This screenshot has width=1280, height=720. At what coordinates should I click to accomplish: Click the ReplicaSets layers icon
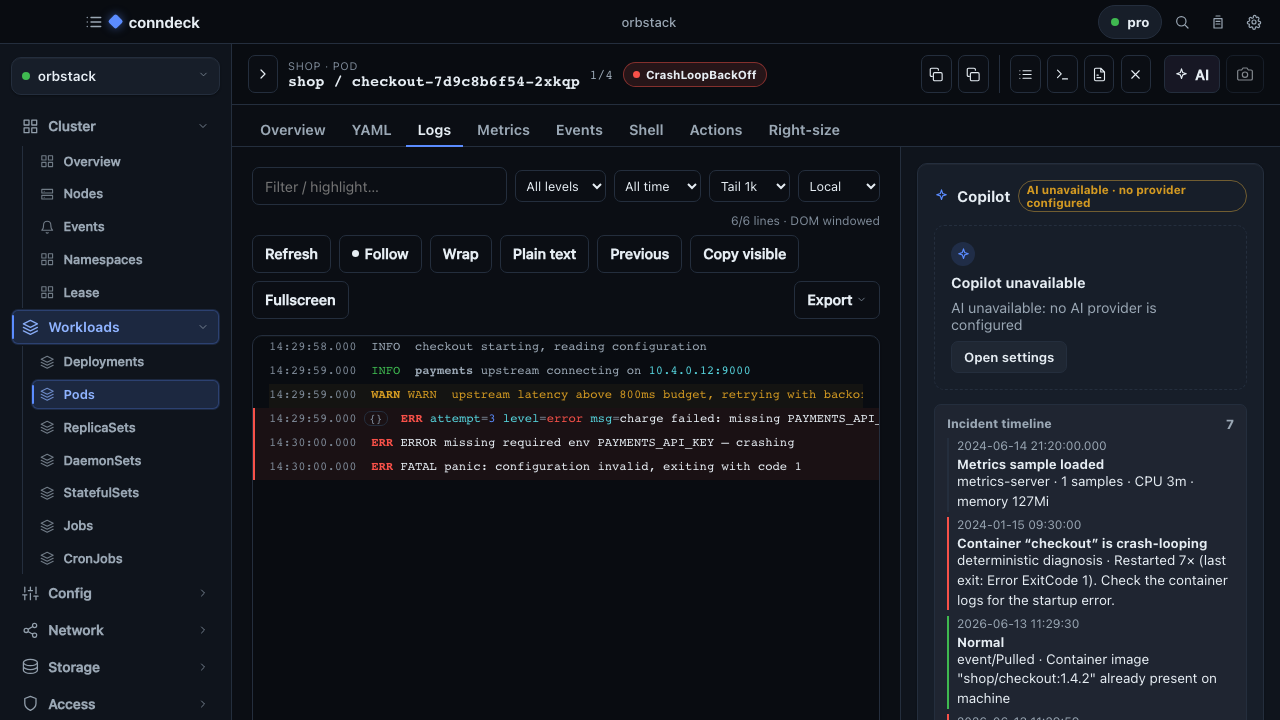(47, 428)
